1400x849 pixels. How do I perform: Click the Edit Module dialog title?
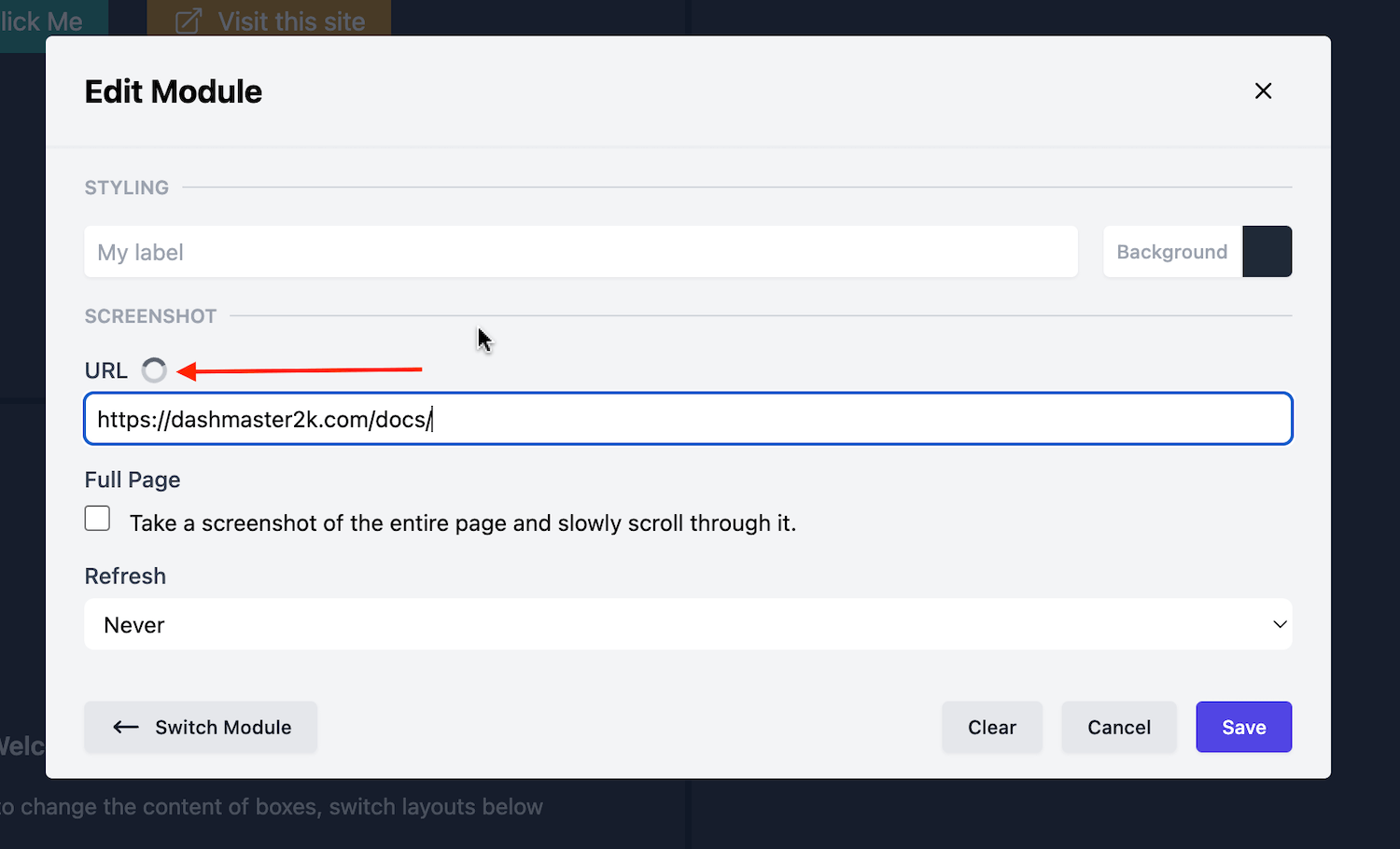pos(174,91)
